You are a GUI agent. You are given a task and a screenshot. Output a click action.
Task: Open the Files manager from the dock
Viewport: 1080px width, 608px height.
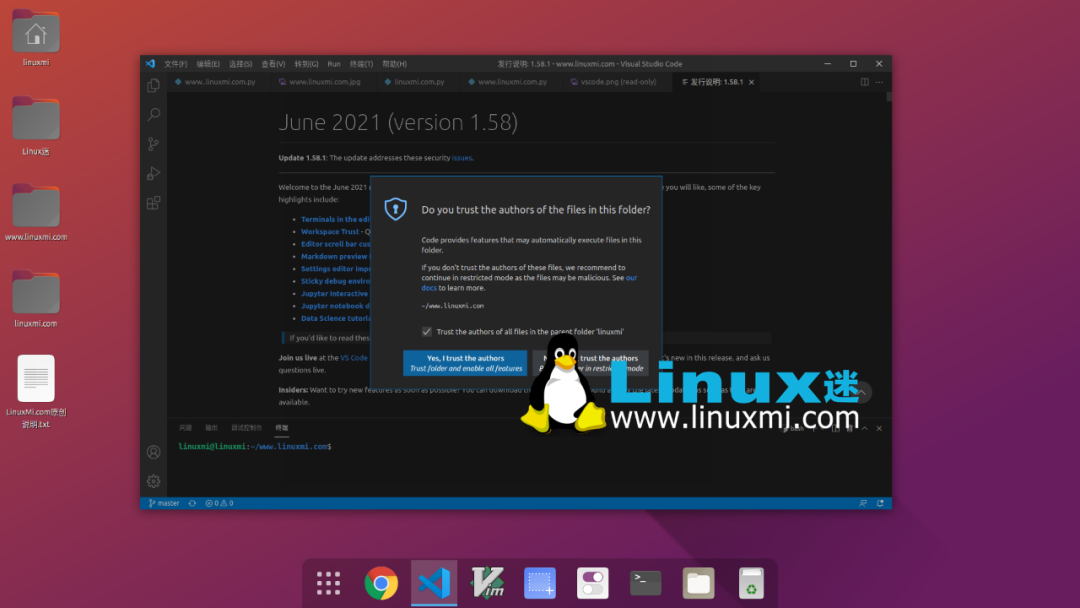tap(698, 583)
